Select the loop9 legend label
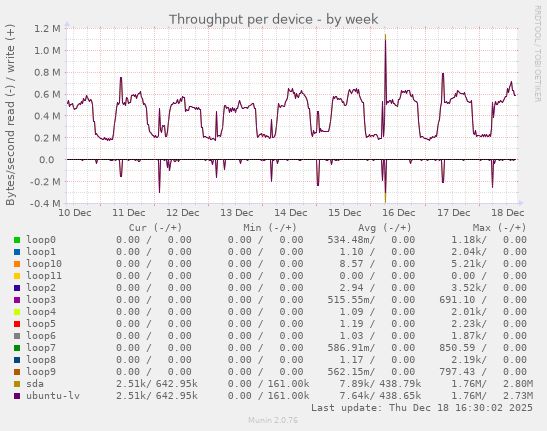This screenshot has width=547, height=431. click(x=41, y=371)
